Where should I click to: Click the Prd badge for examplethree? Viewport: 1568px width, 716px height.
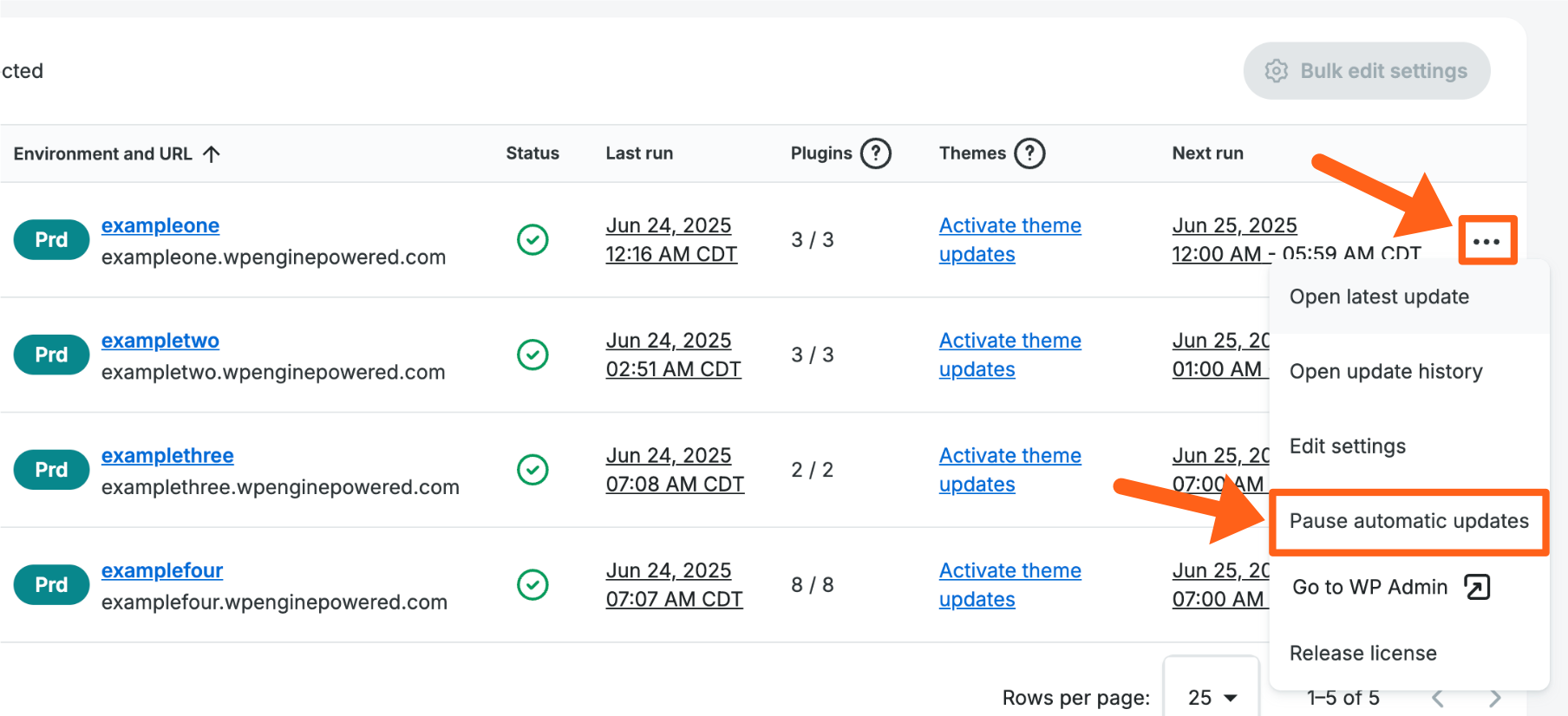[x=51, y=470]
